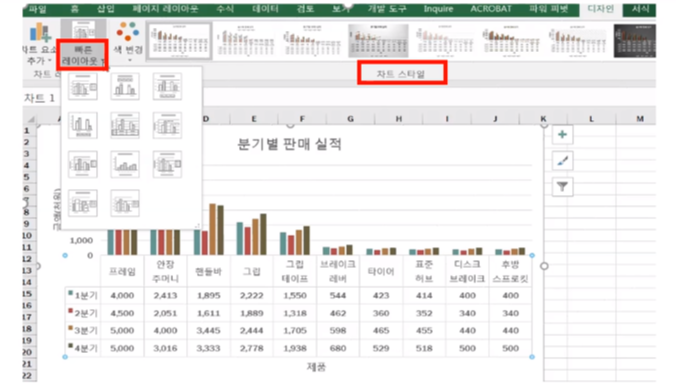
Task: Choose Layout 1 in quick layout gallery
Action: coord(82,86)
